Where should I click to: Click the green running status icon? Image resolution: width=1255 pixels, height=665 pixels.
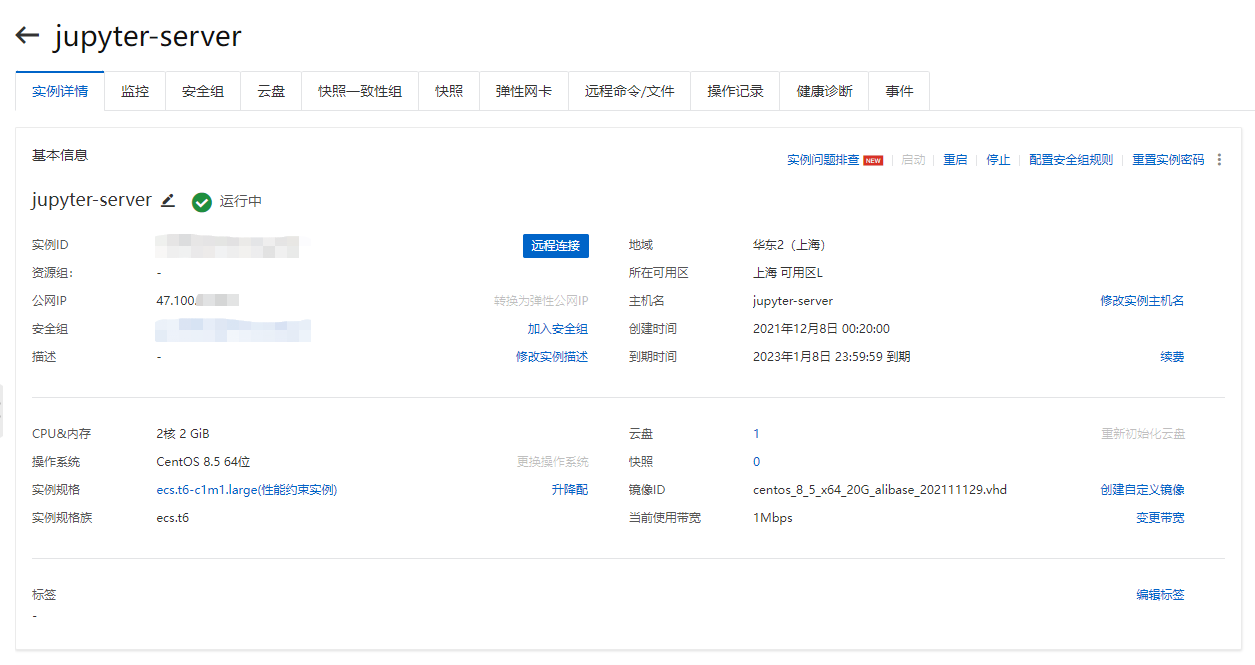coord(202,202)
